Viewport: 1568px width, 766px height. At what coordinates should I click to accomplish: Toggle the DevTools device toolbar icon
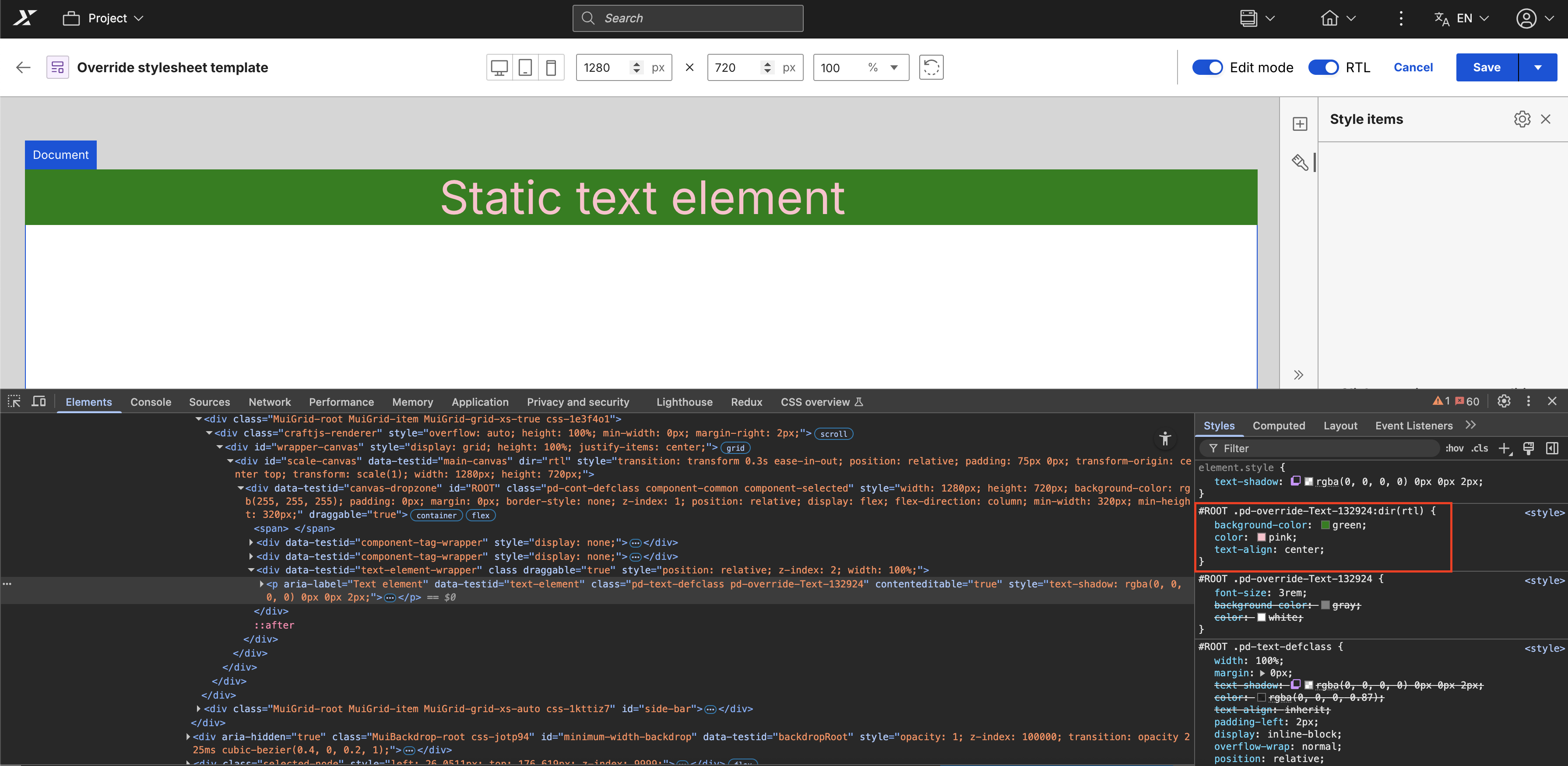tap(39, 401)
